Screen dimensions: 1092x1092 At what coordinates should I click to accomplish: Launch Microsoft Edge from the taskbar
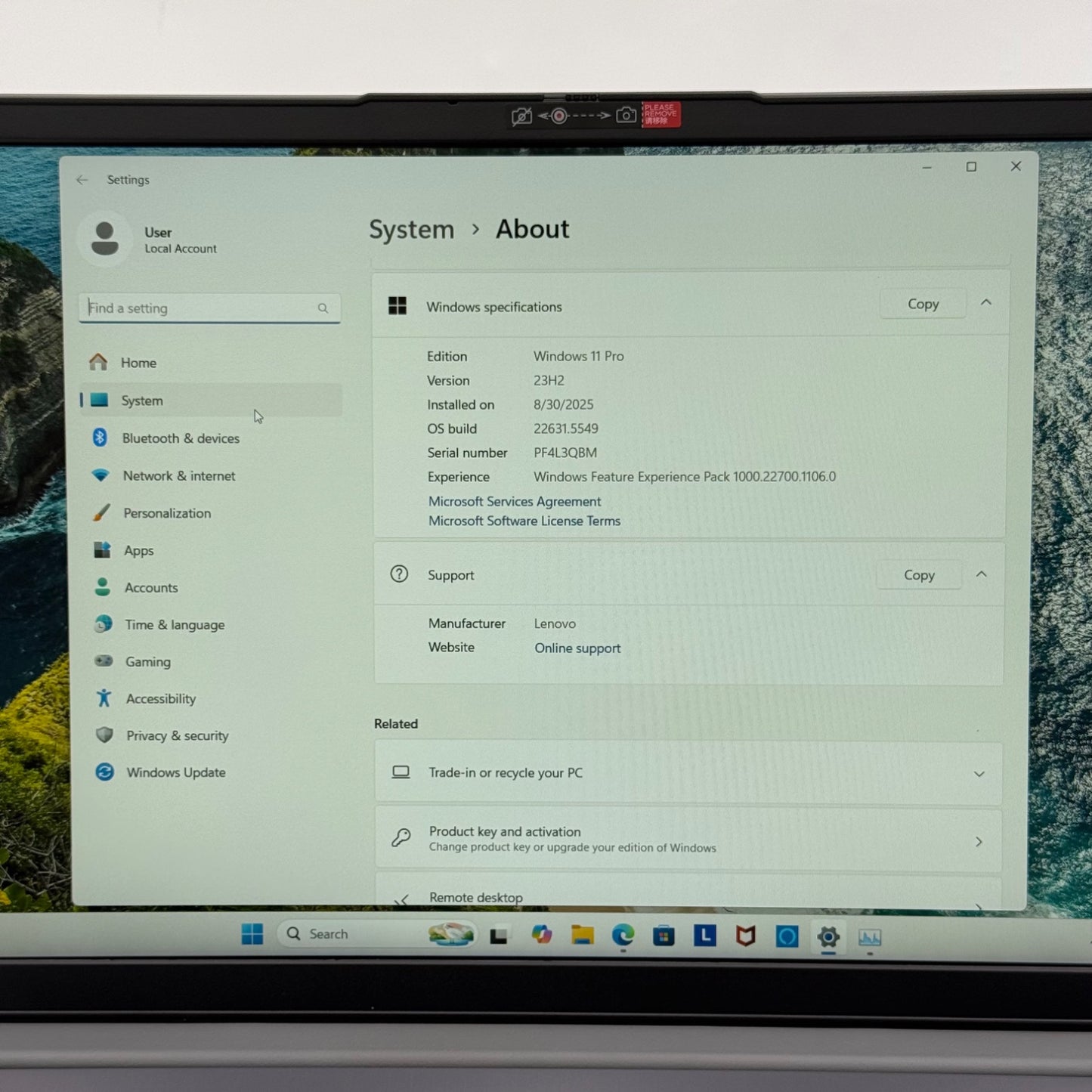(623, 936)
